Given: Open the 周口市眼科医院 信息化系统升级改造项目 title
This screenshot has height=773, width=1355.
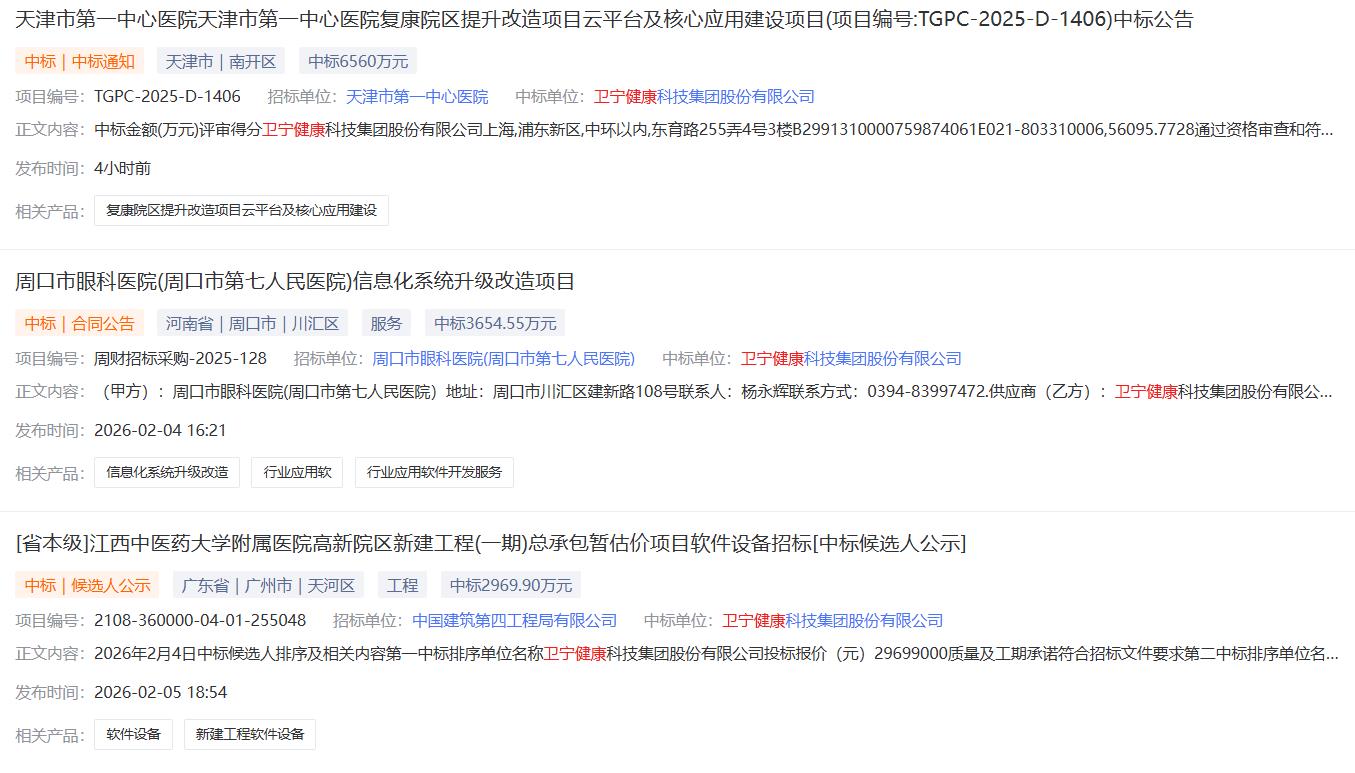Looking at the screenshot, I should [x=295, y=281].
